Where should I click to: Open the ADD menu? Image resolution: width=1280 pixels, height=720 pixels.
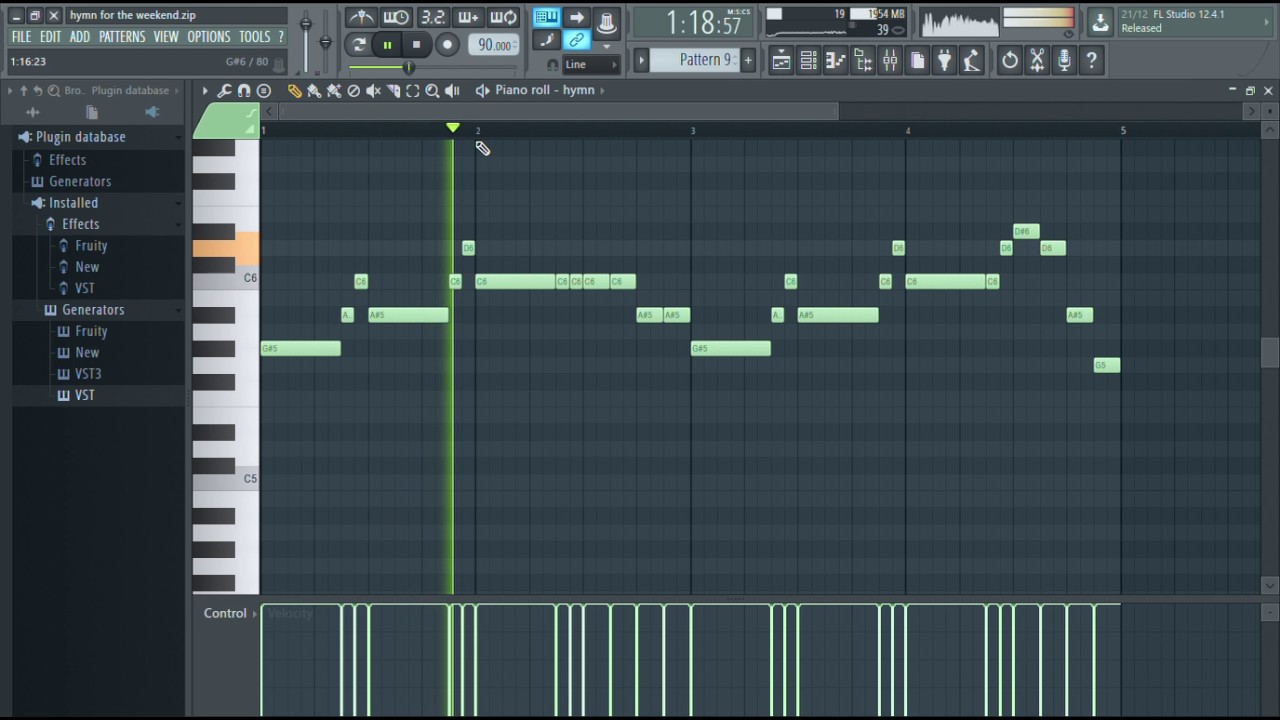click(x=80, y=37)
